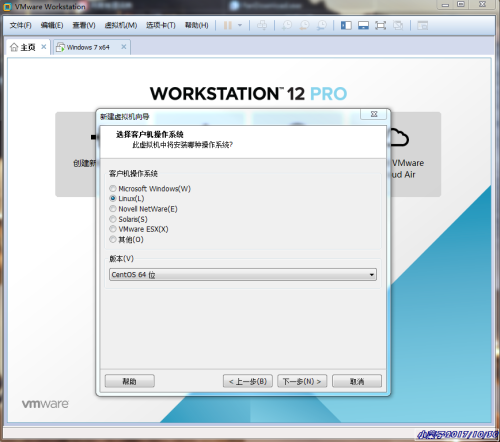
Task: Close the 新建虚拟机向导 dialog
Action: 374,114
